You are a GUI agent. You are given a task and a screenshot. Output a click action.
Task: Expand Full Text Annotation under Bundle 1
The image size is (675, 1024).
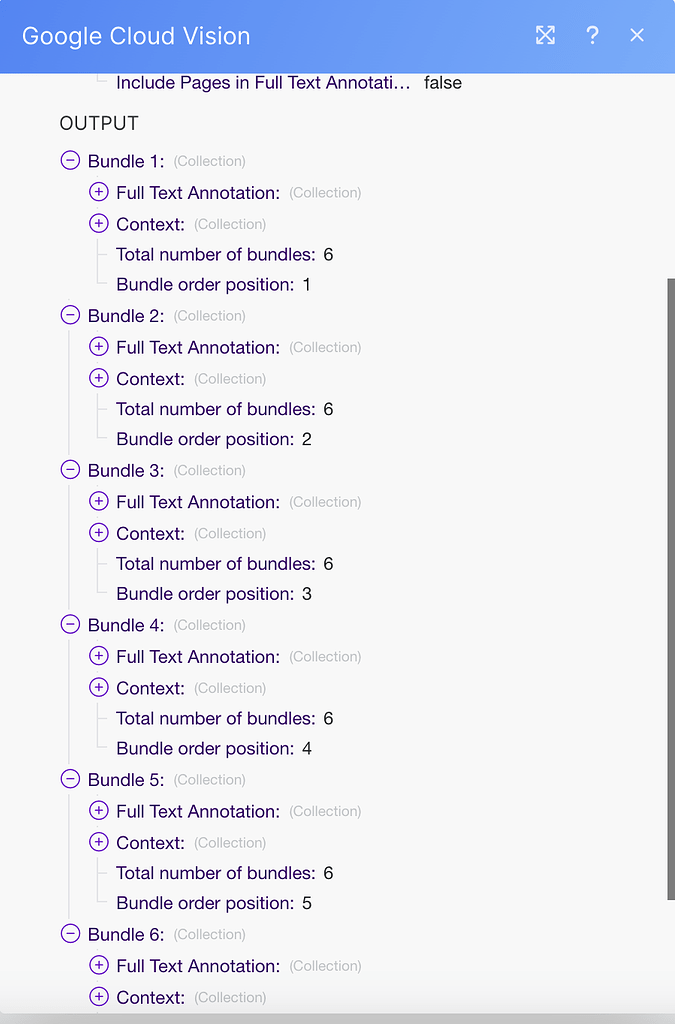coord(98,192)
